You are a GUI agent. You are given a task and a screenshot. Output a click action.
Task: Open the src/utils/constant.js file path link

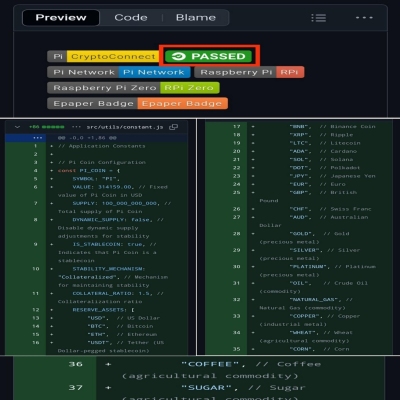[x=125, y=127]
